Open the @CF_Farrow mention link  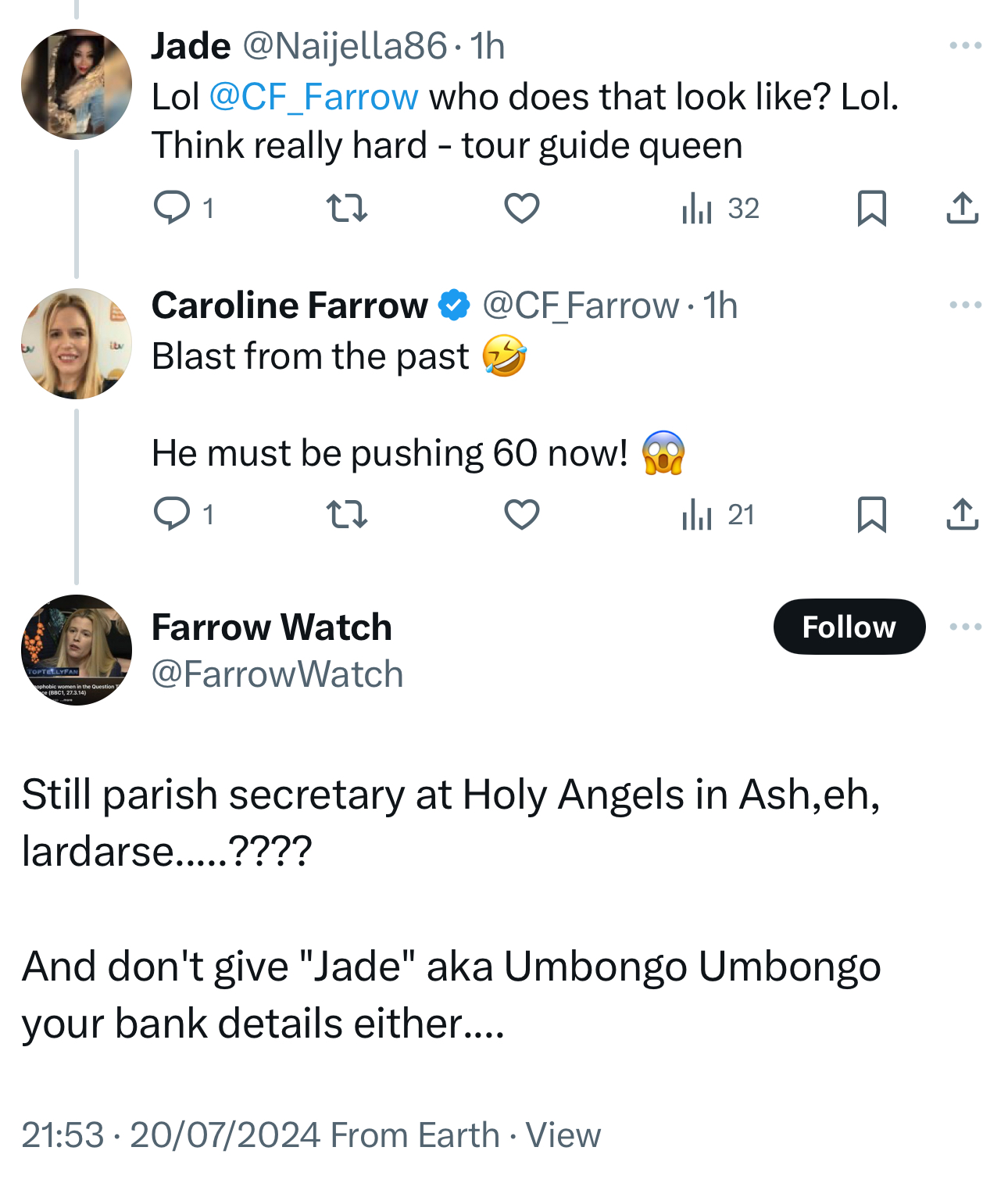(313, 98)
